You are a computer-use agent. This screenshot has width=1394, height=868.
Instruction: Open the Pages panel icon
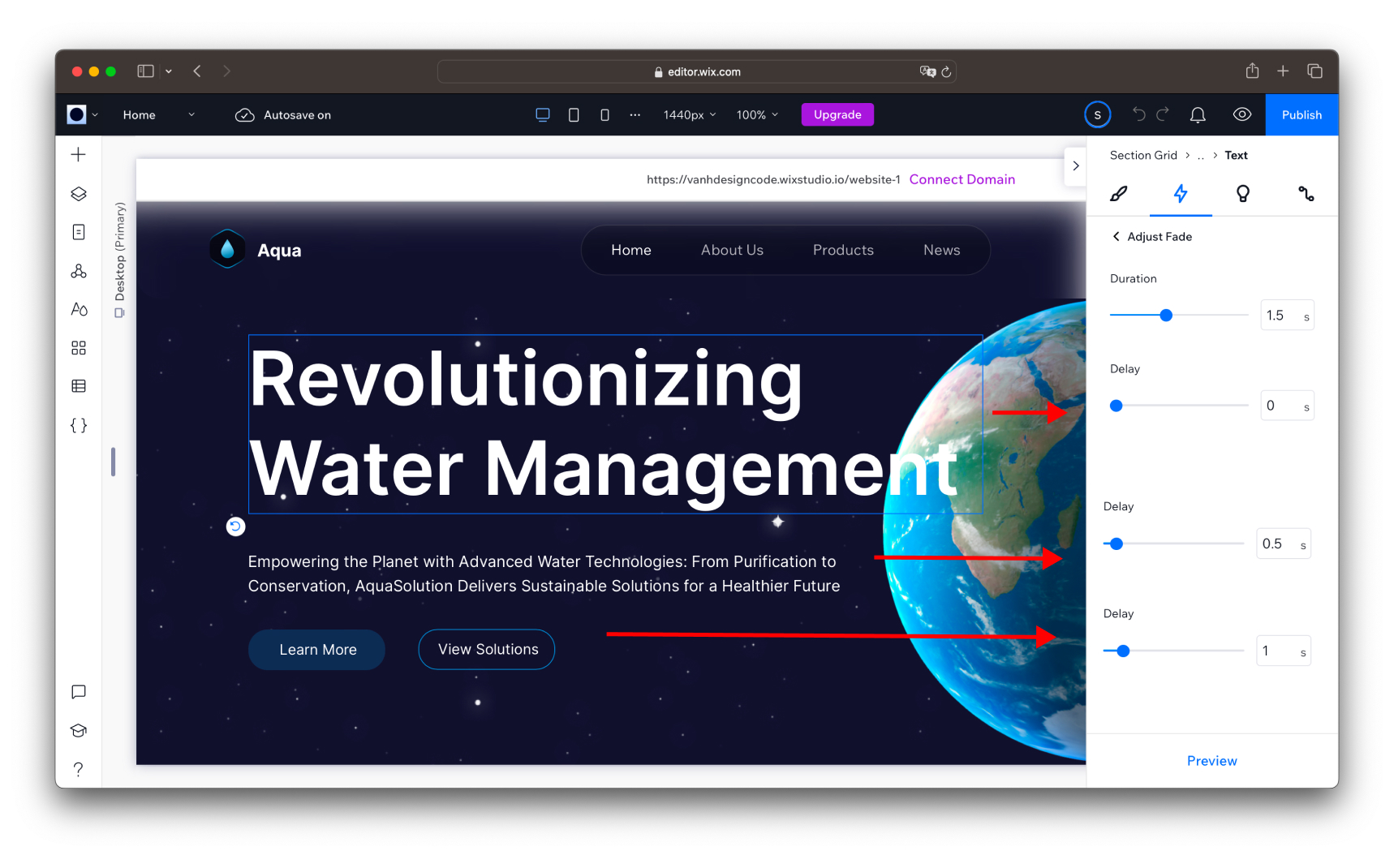click(79, 232)
